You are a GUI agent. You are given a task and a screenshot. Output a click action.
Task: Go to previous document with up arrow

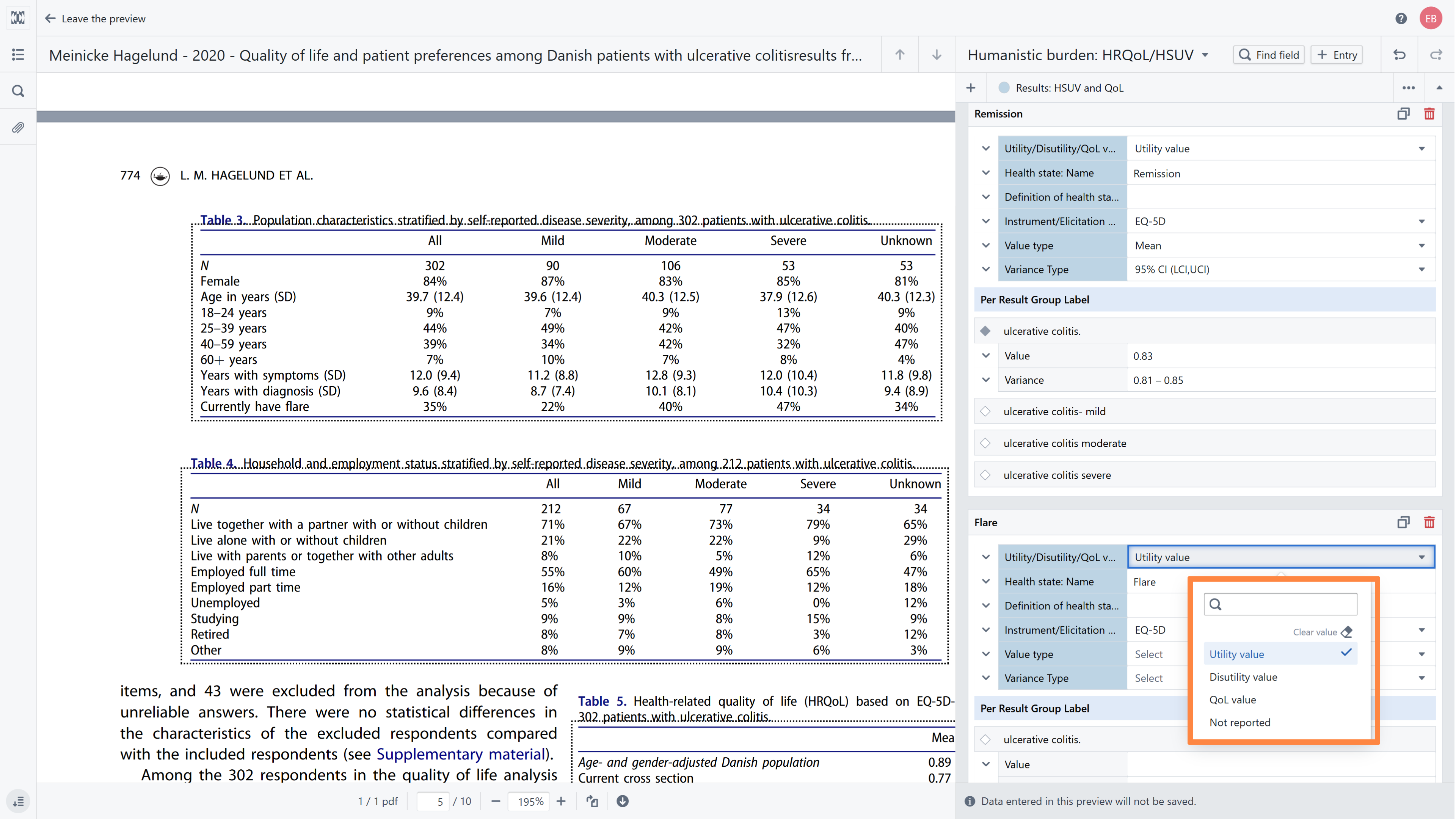[900, 55]
